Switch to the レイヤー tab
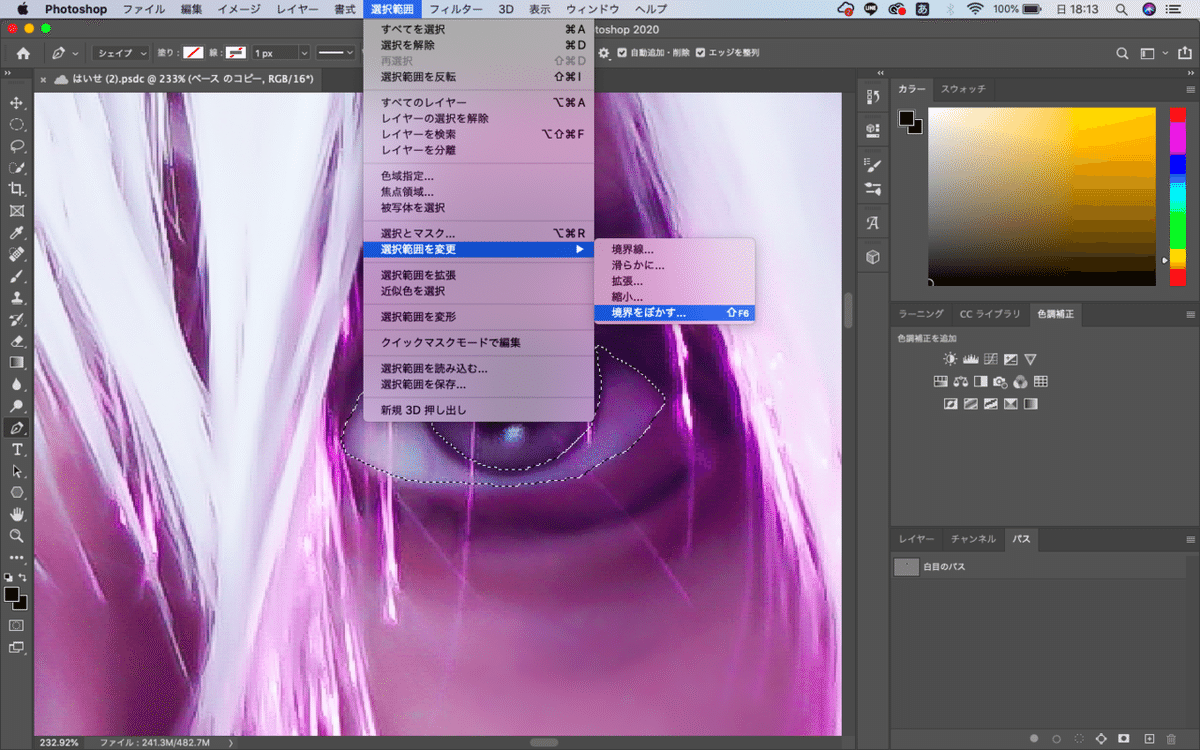The image size is (1200, 750). (916, 539)
